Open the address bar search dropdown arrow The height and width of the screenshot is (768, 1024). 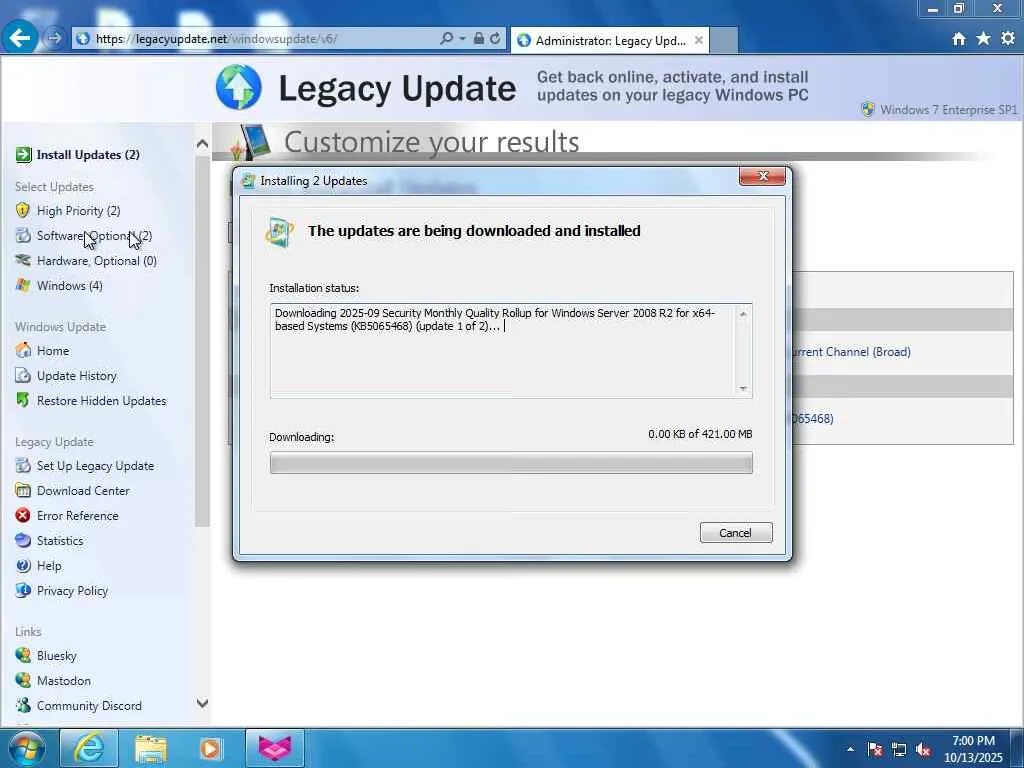(462, 39)
